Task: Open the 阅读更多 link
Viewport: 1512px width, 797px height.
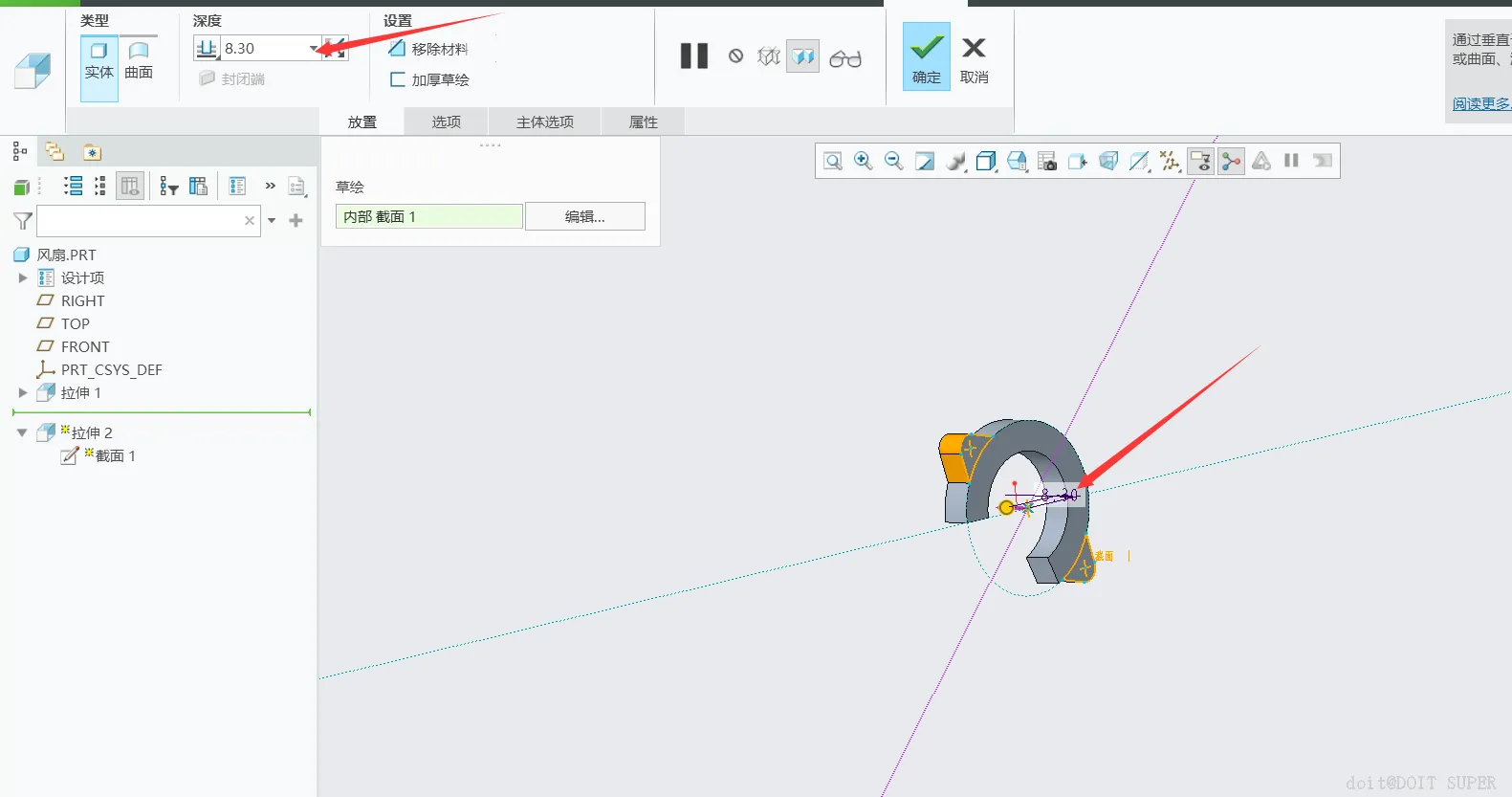Action: tap(1481, 103)
